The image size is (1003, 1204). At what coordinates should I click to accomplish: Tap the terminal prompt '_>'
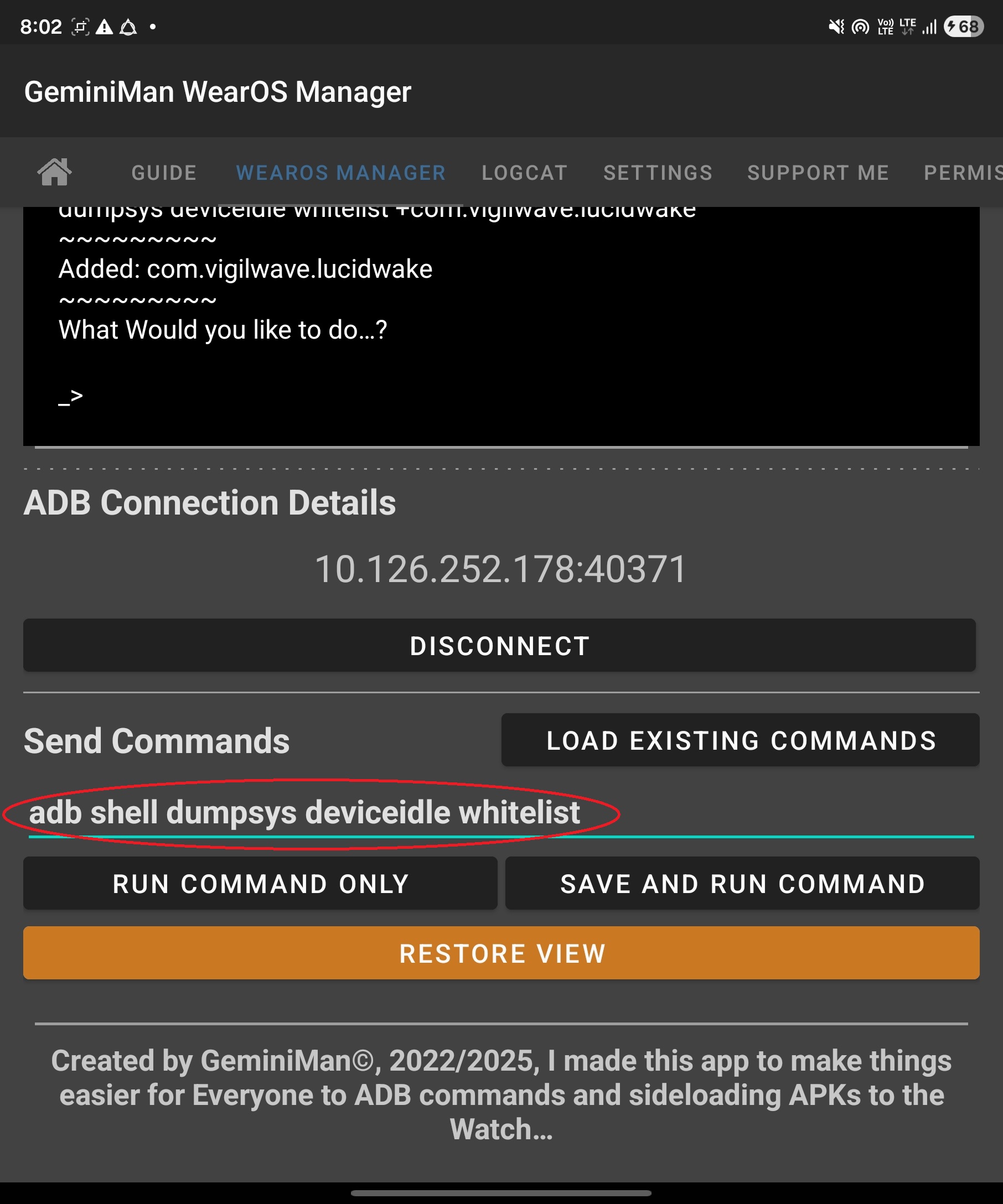[x=70, y=397]
